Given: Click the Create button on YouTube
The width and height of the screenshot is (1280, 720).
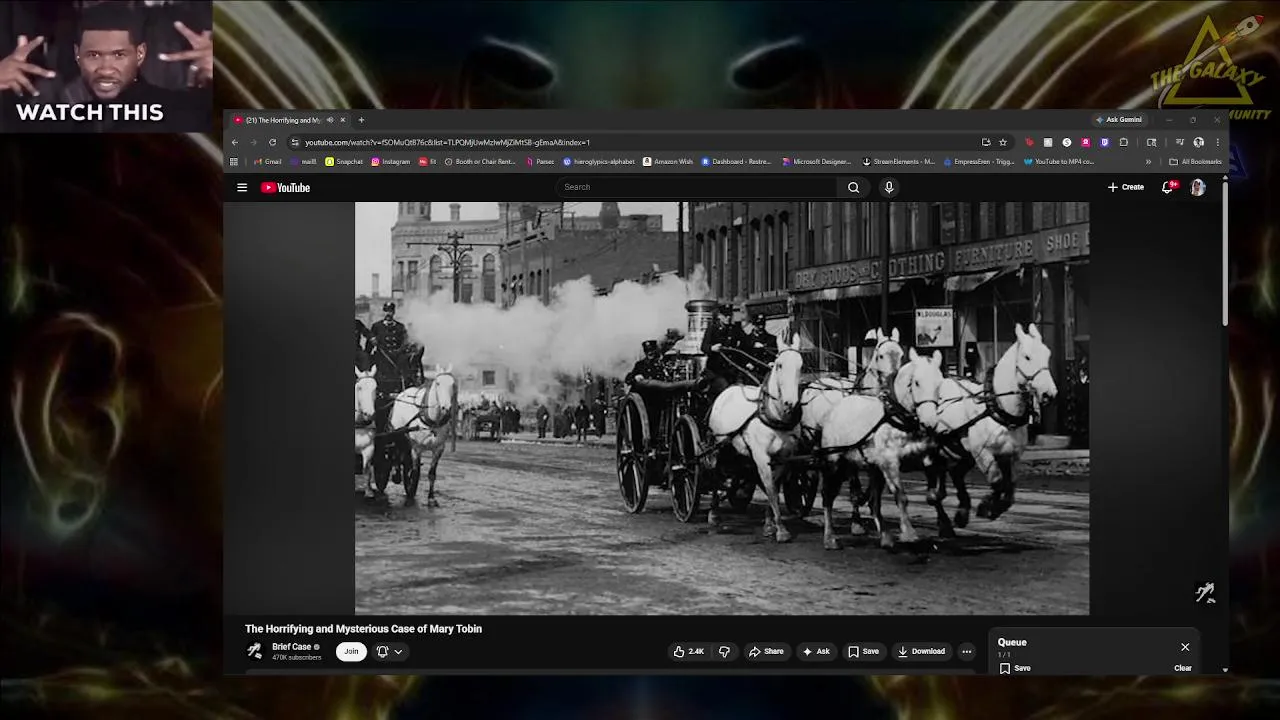Looking at the screenshot, I should tap(1126, 187).
